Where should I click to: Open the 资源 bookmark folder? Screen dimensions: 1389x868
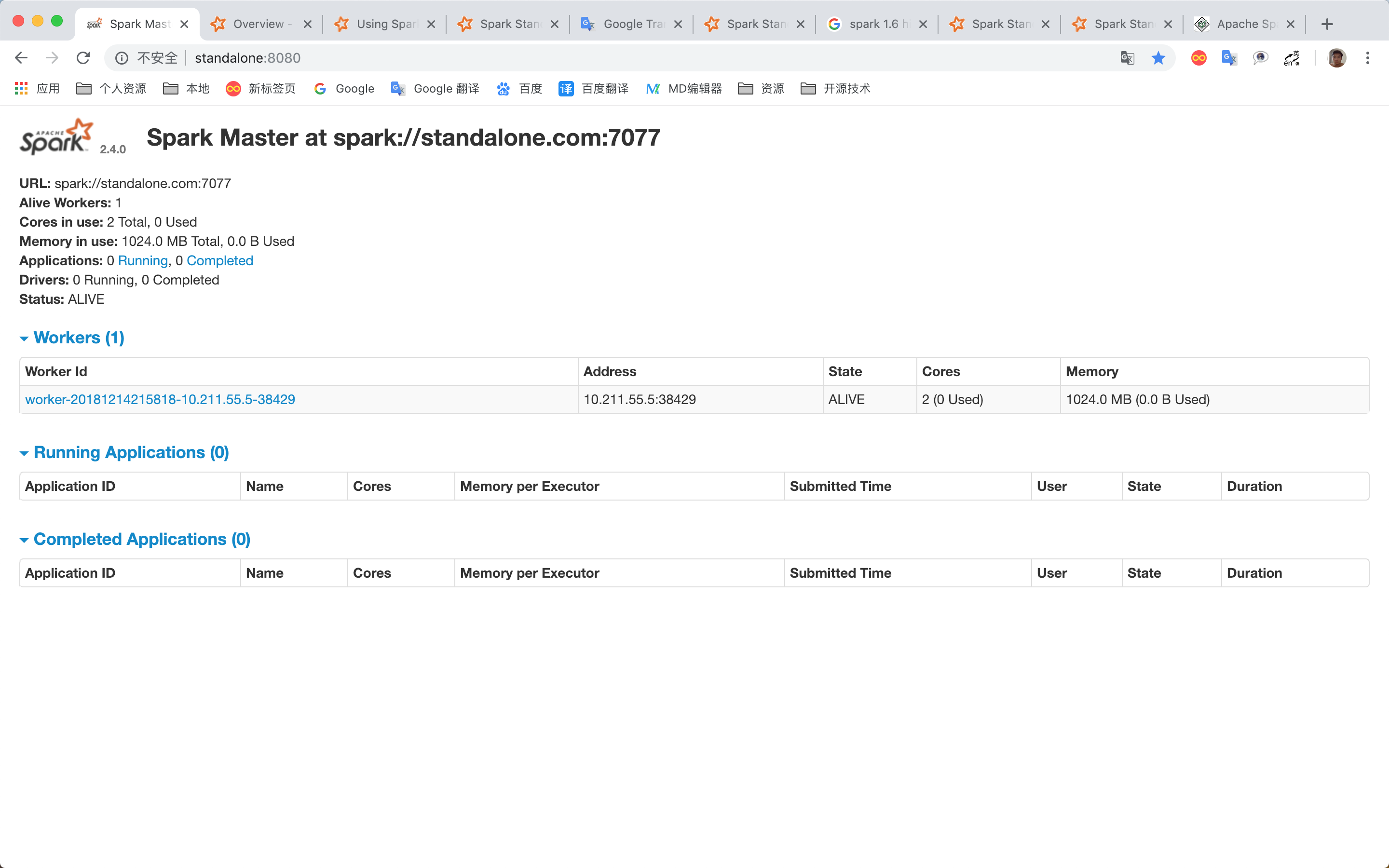point(761,88)
